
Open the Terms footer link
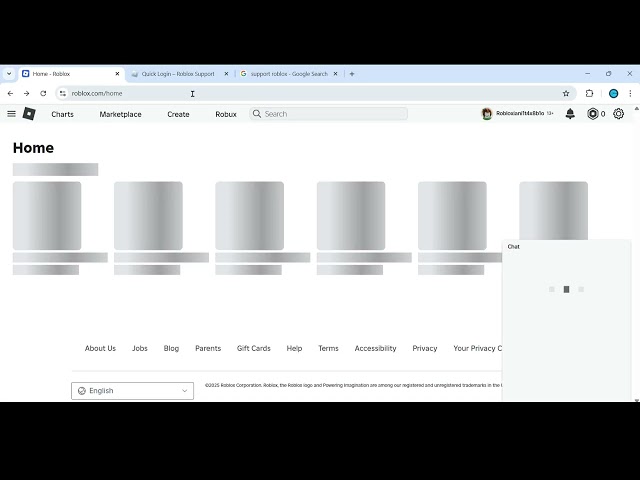click(329, 348)
